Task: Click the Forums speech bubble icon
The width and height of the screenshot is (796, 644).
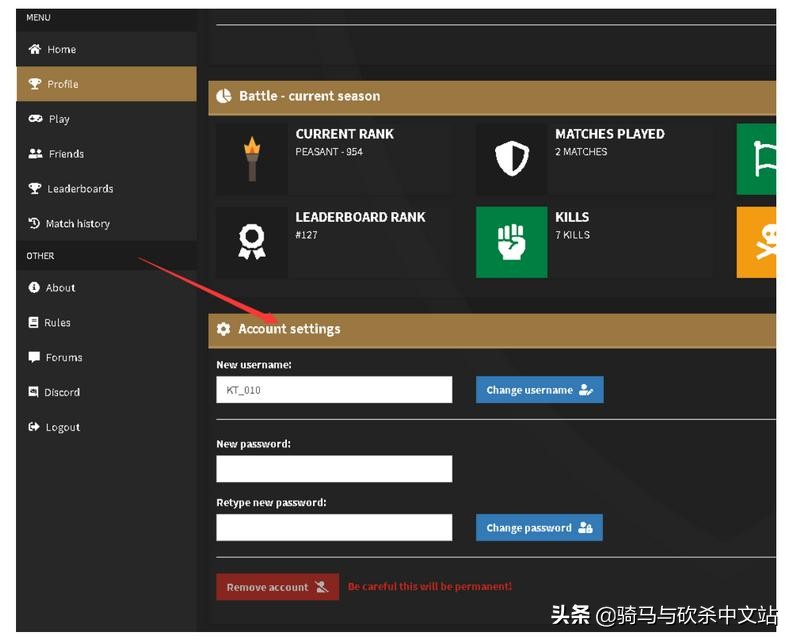Action: click(34, 357)
